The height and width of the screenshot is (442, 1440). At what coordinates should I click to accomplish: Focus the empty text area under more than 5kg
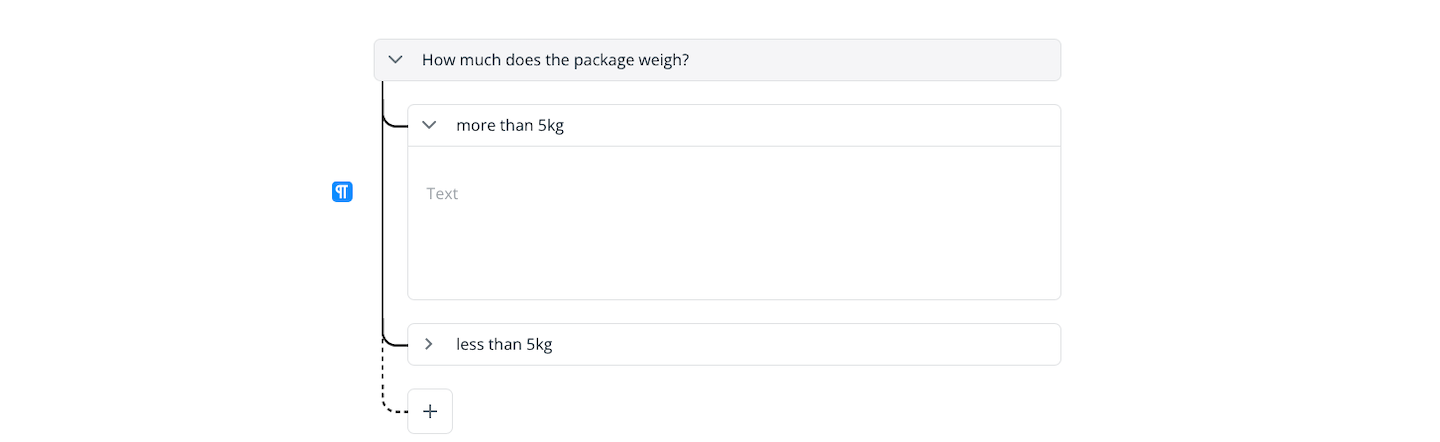point(734,223)
